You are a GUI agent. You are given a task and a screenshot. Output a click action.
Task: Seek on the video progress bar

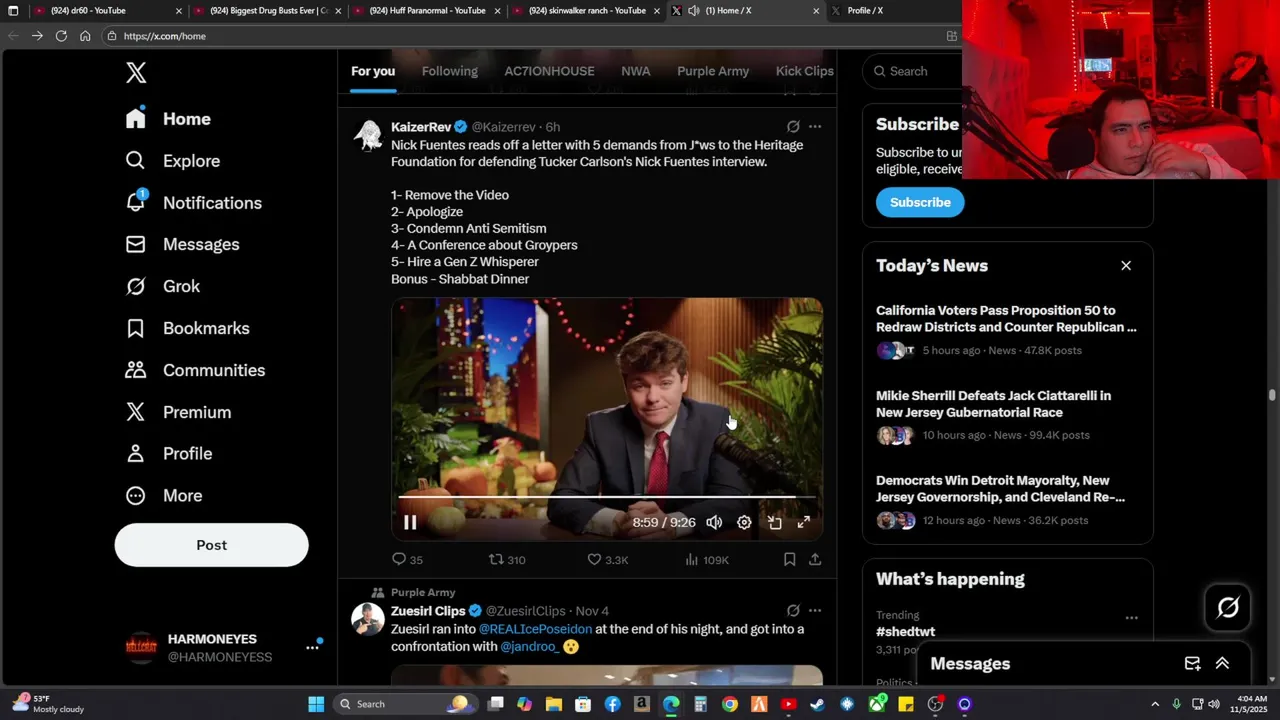click(607, 496)
